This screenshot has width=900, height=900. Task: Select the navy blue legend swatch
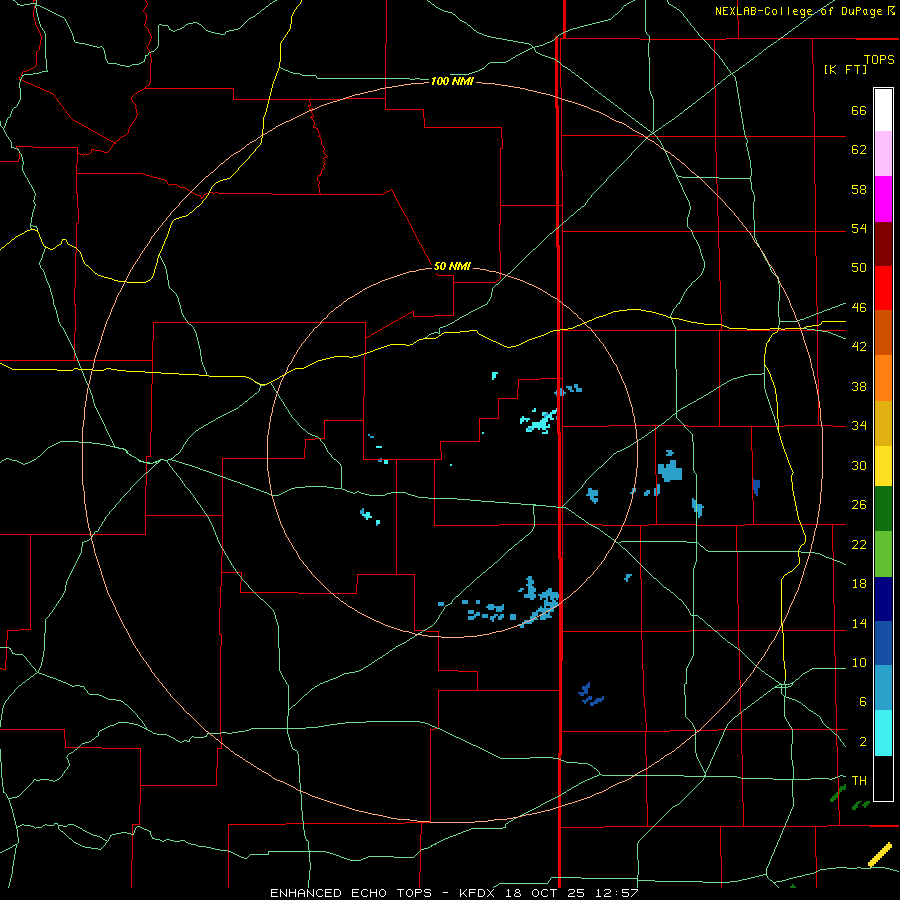point(883,599)
